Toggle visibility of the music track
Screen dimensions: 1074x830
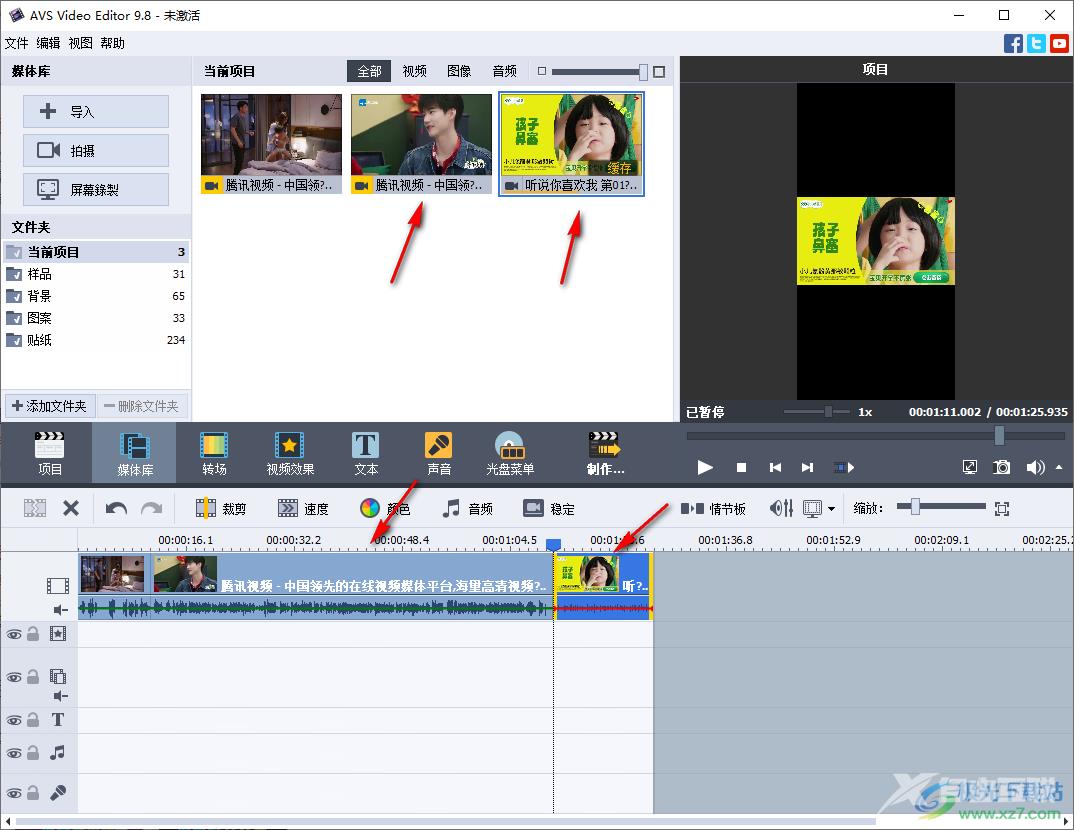click(x=14, y=753)
